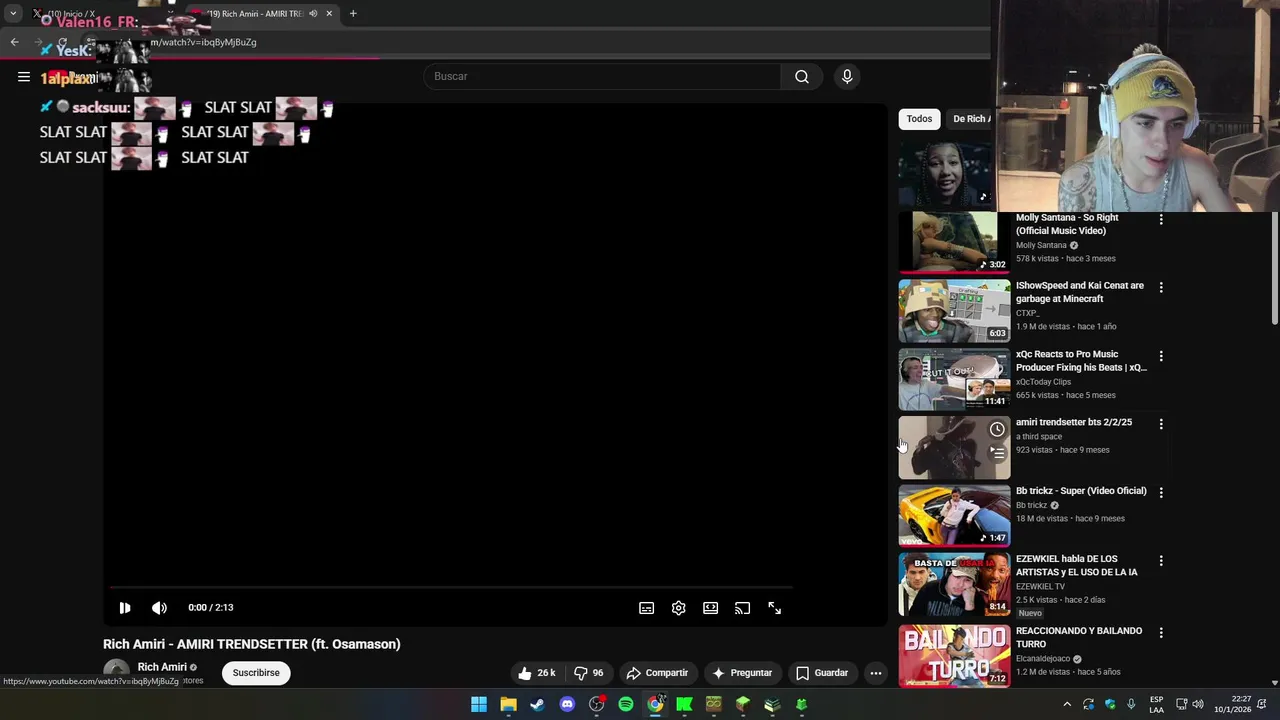Image resolution: width=1280 pixels, height=720 pixels.
Task: Open Spotify from the taskbar
Action: point(626,705)
